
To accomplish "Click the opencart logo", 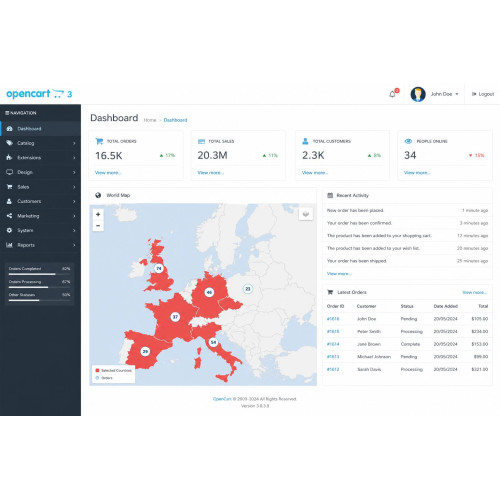I will coord(39,94).
